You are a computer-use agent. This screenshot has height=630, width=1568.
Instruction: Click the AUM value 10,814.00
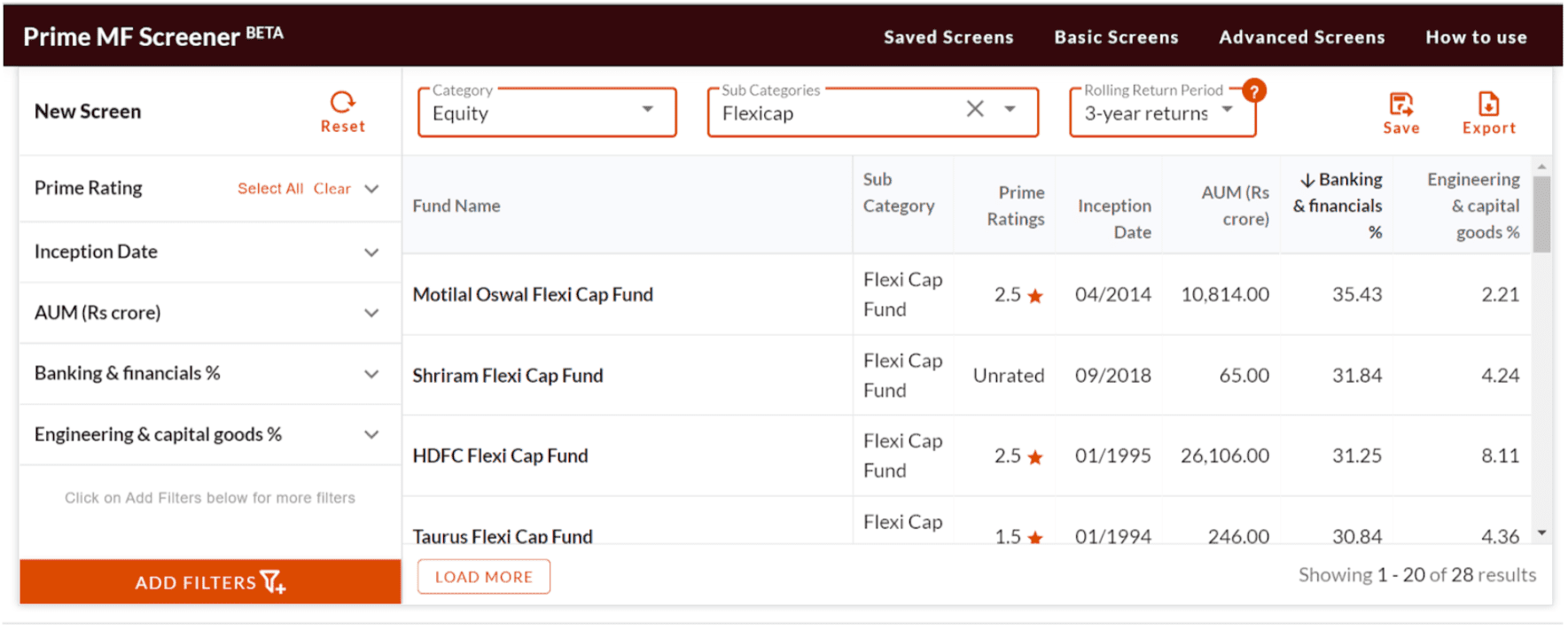click(x=1225, y=295)
